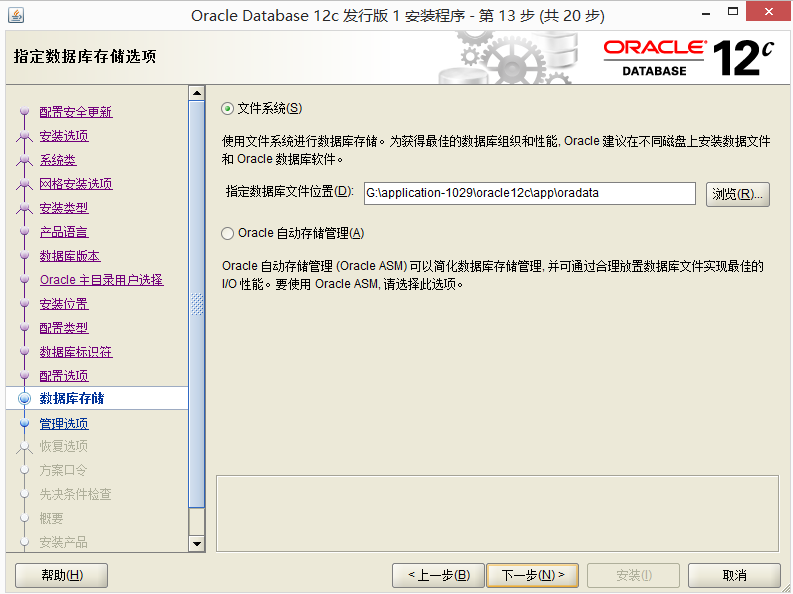Viewport: 793px width, 594px height.
Task: Open the 配置安全更新 step link
Action: [76, 112]
